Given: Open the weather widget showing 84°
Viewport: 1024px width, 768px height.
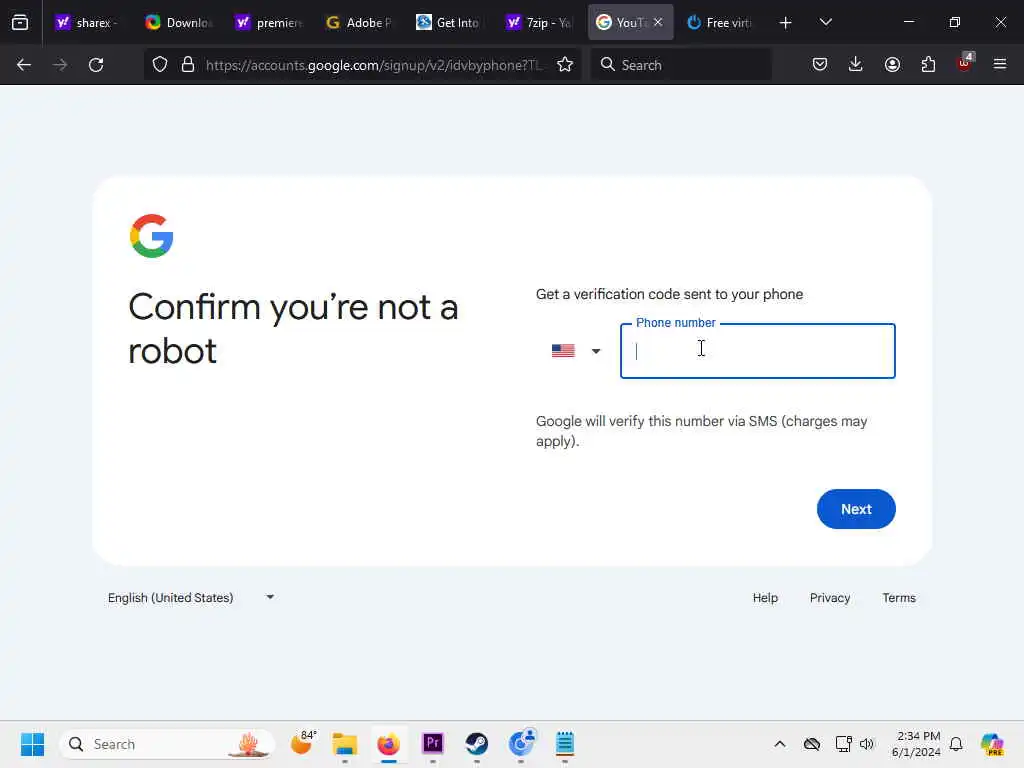Looking at the screenshot, I should (x=302, y=743).
